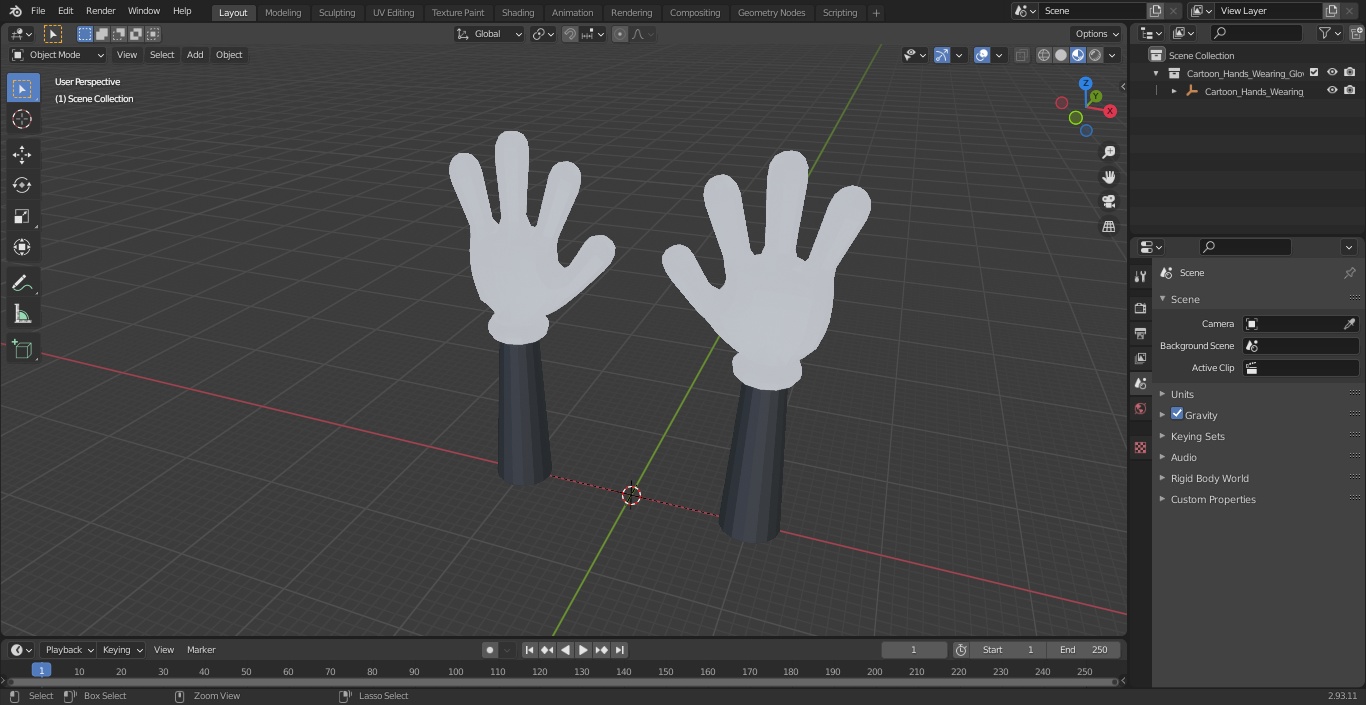Toggle the collection exclude checkbox

click(x=1314, y=73)
